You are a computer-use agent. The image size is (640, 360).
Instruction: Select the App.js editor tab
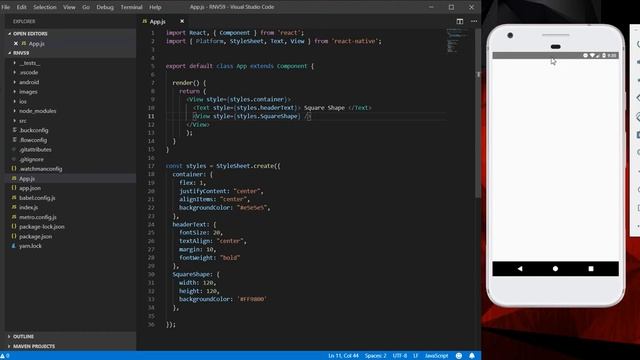(158, 22)
